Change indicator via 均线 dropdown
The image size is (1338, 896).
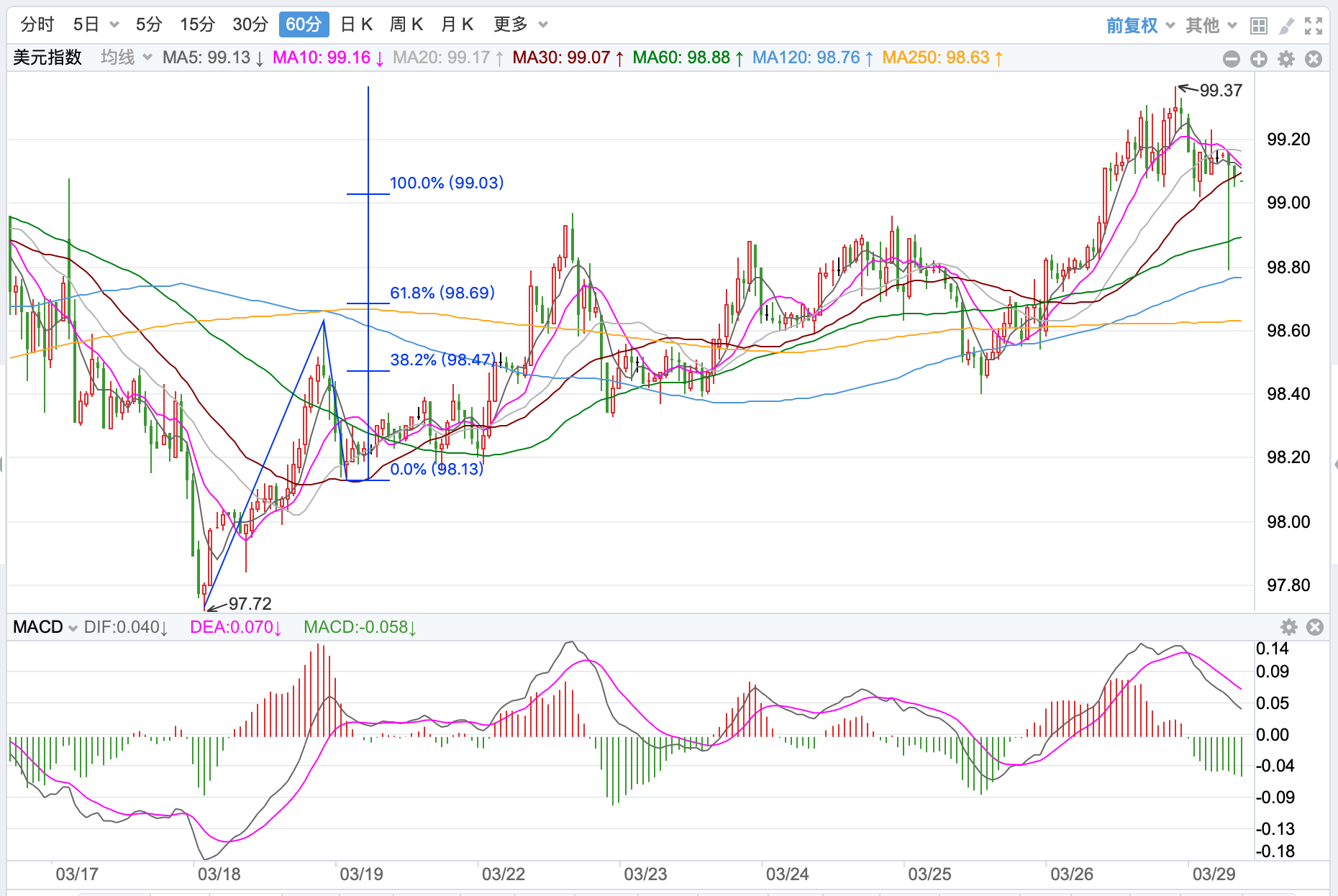click(126, 58)
